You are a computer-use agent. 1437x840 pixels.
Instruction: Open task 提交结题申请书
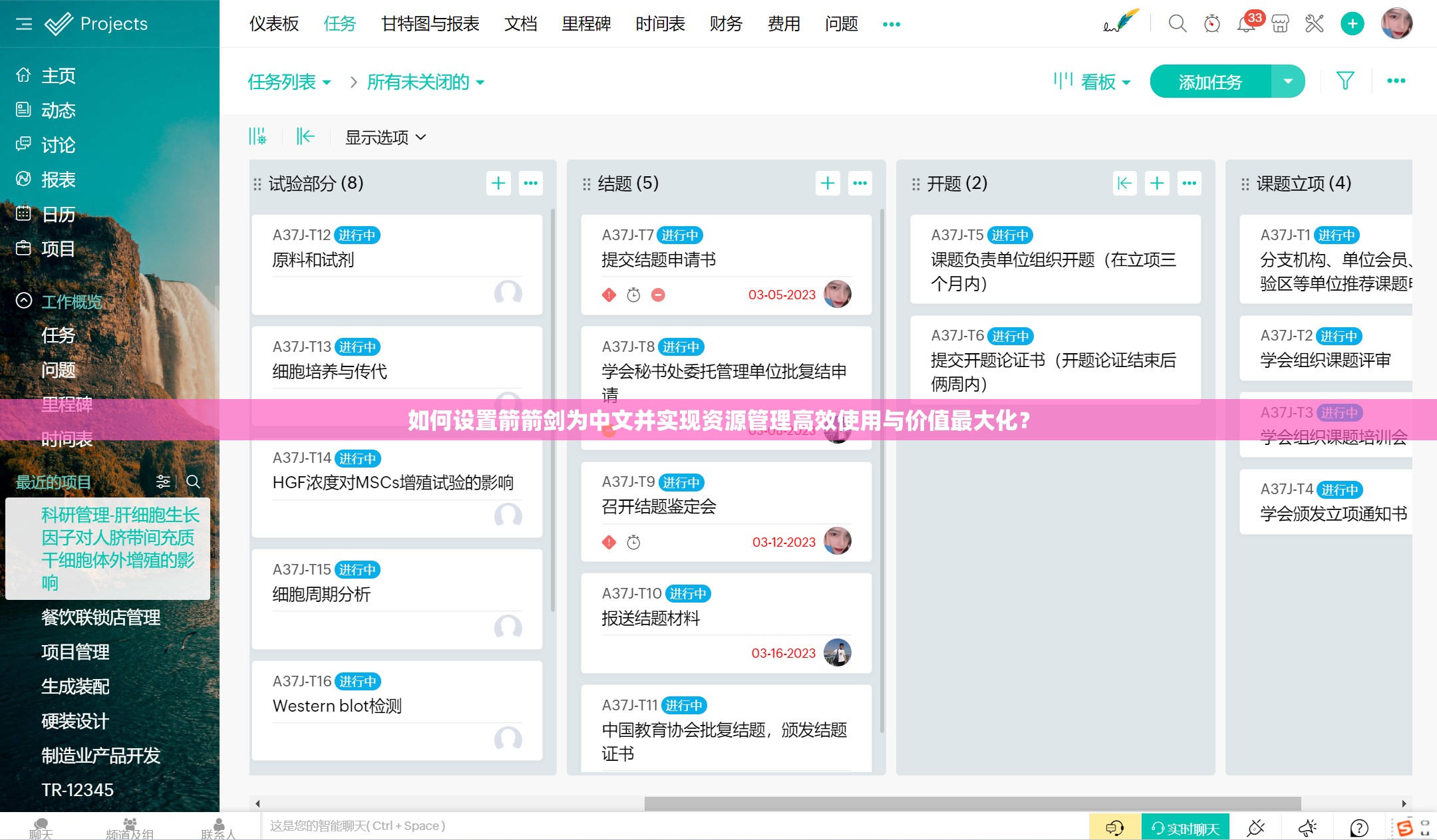659,259
